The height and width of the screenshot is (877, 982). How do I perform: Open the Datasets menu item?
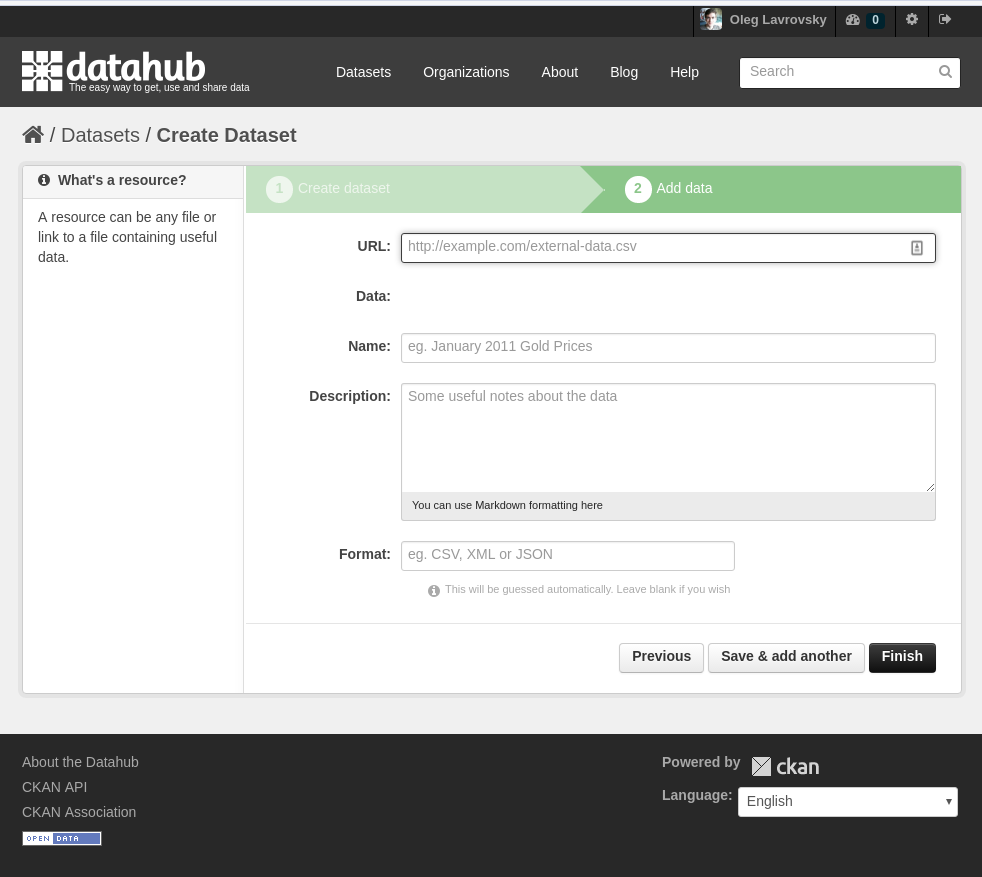click(363, 72)
